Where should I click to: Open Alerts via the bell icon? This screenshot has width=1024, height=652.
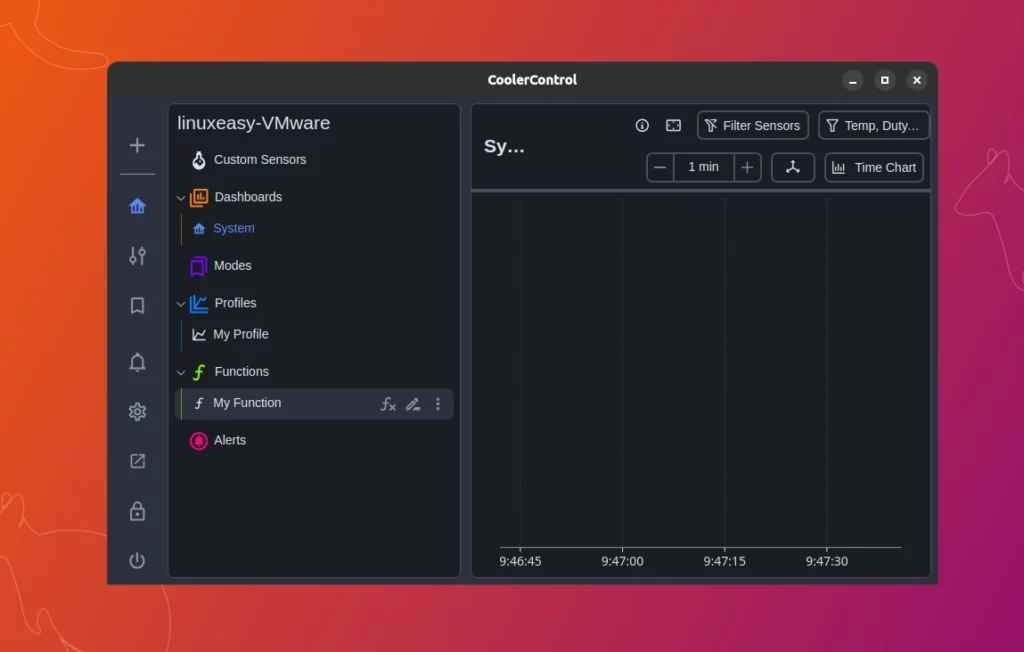137,362
